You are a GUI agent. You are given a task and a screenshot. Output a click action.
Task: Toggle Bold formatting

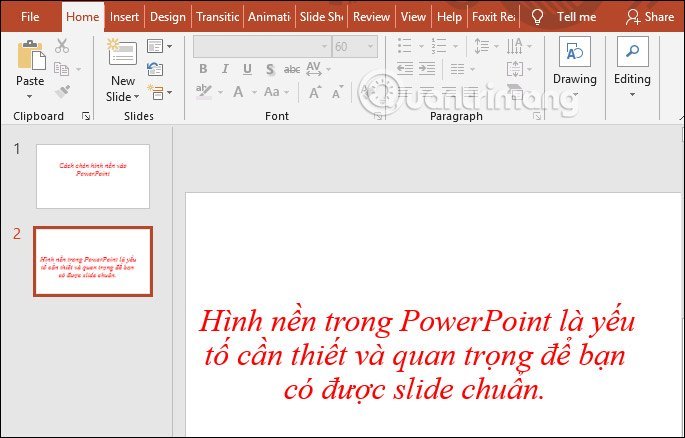pos(203,69)
